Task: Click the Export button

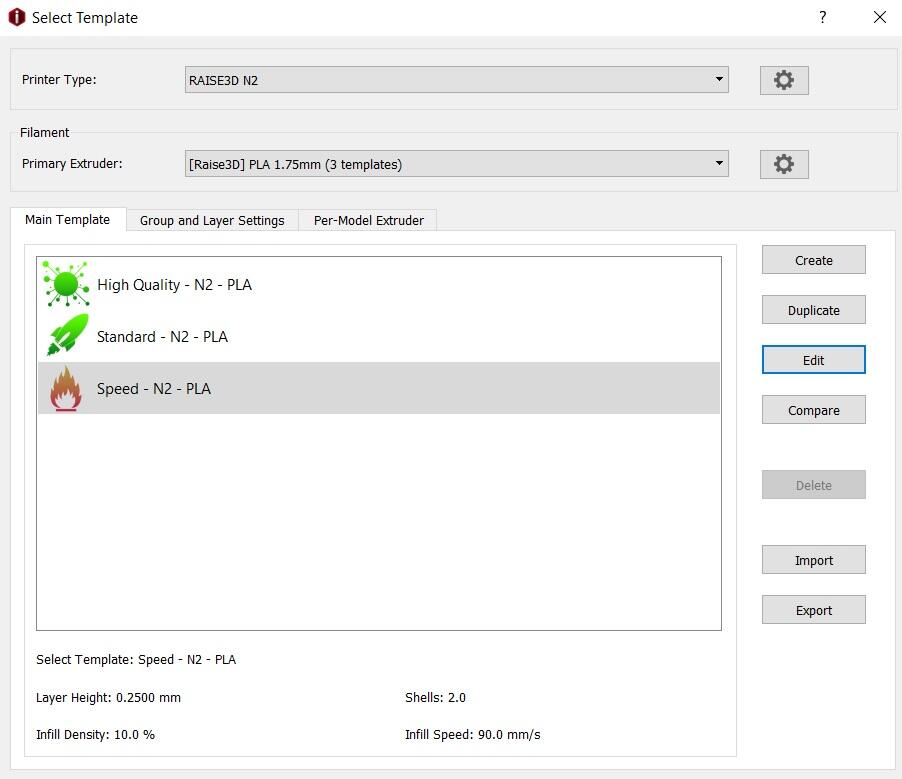Action: tap(813, 610)
